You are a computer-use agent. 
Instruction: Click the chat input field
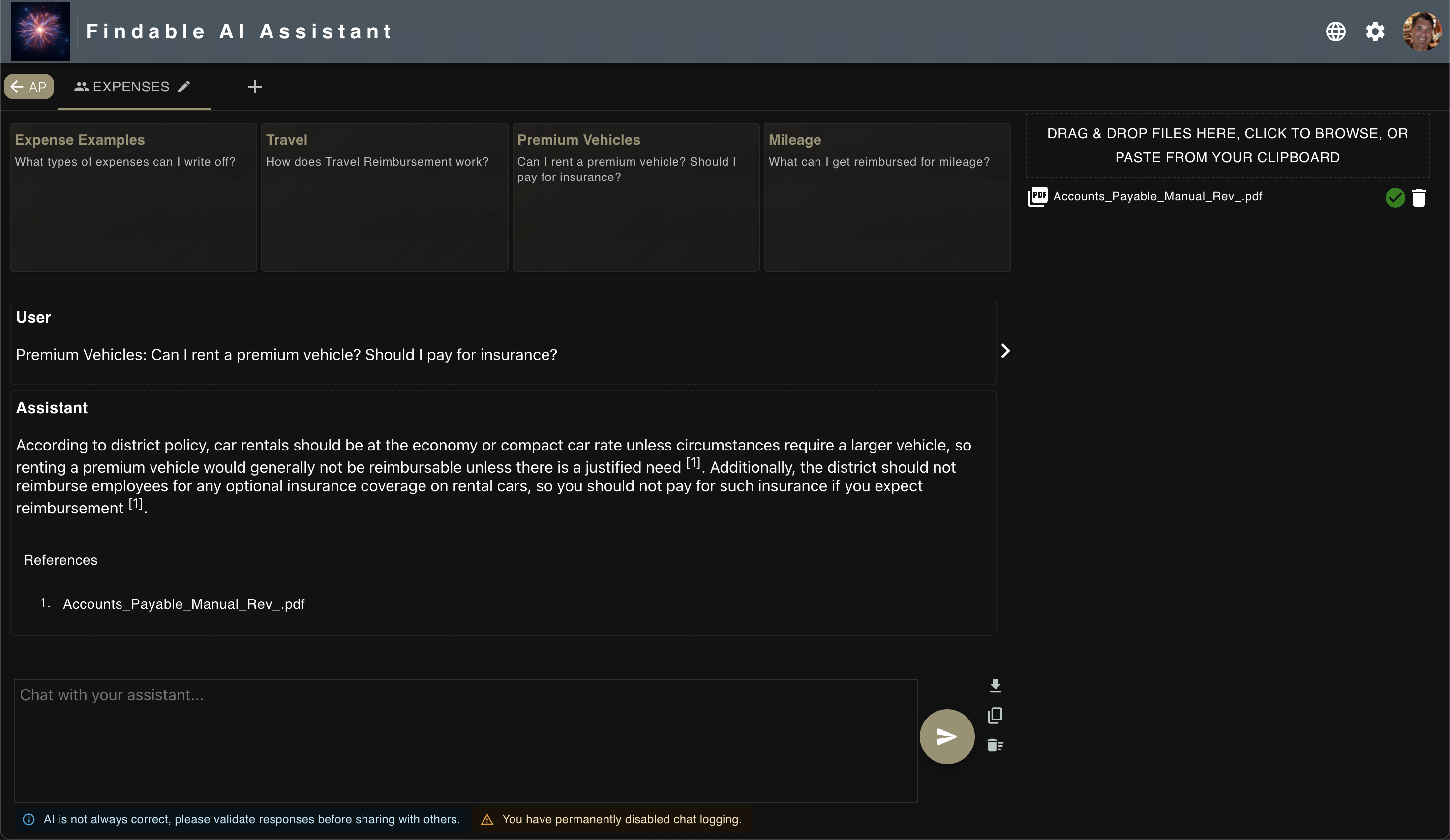[465, 741]
